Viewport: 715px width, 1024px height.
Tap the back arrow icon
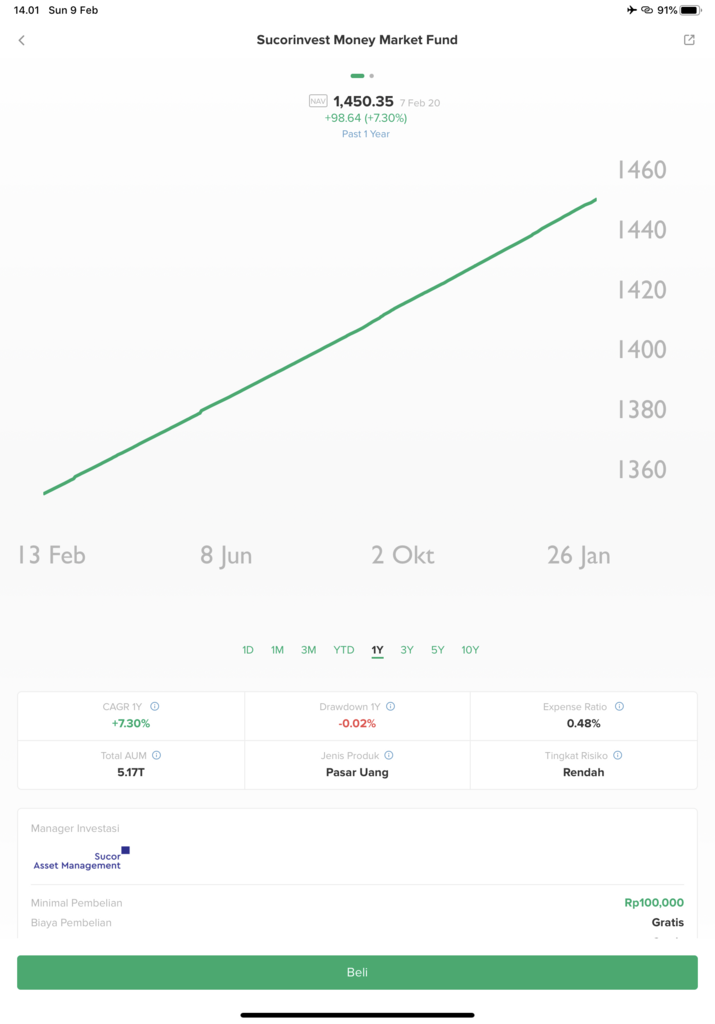click(x=22, y=40)
